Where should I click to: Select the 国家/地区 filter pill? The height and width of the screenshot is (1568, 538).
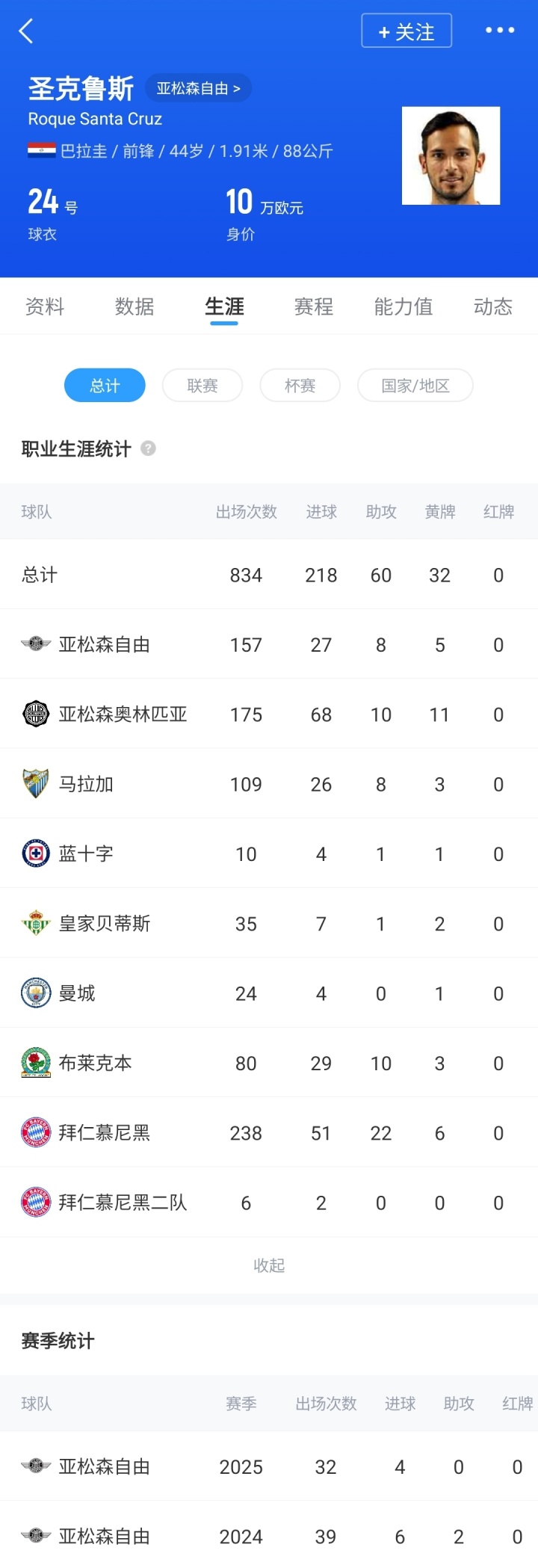click(415, 386)
